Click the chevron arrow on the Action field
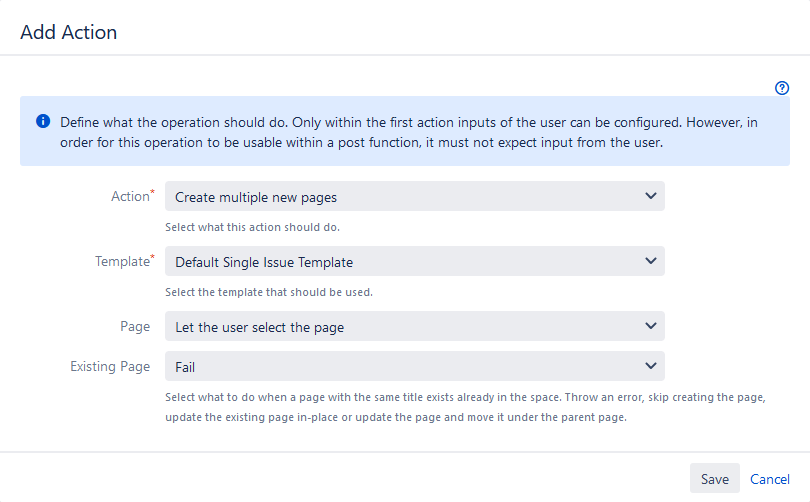Viewport: 810px width, 502px height. pyautogui.click(x=651, y=196)
